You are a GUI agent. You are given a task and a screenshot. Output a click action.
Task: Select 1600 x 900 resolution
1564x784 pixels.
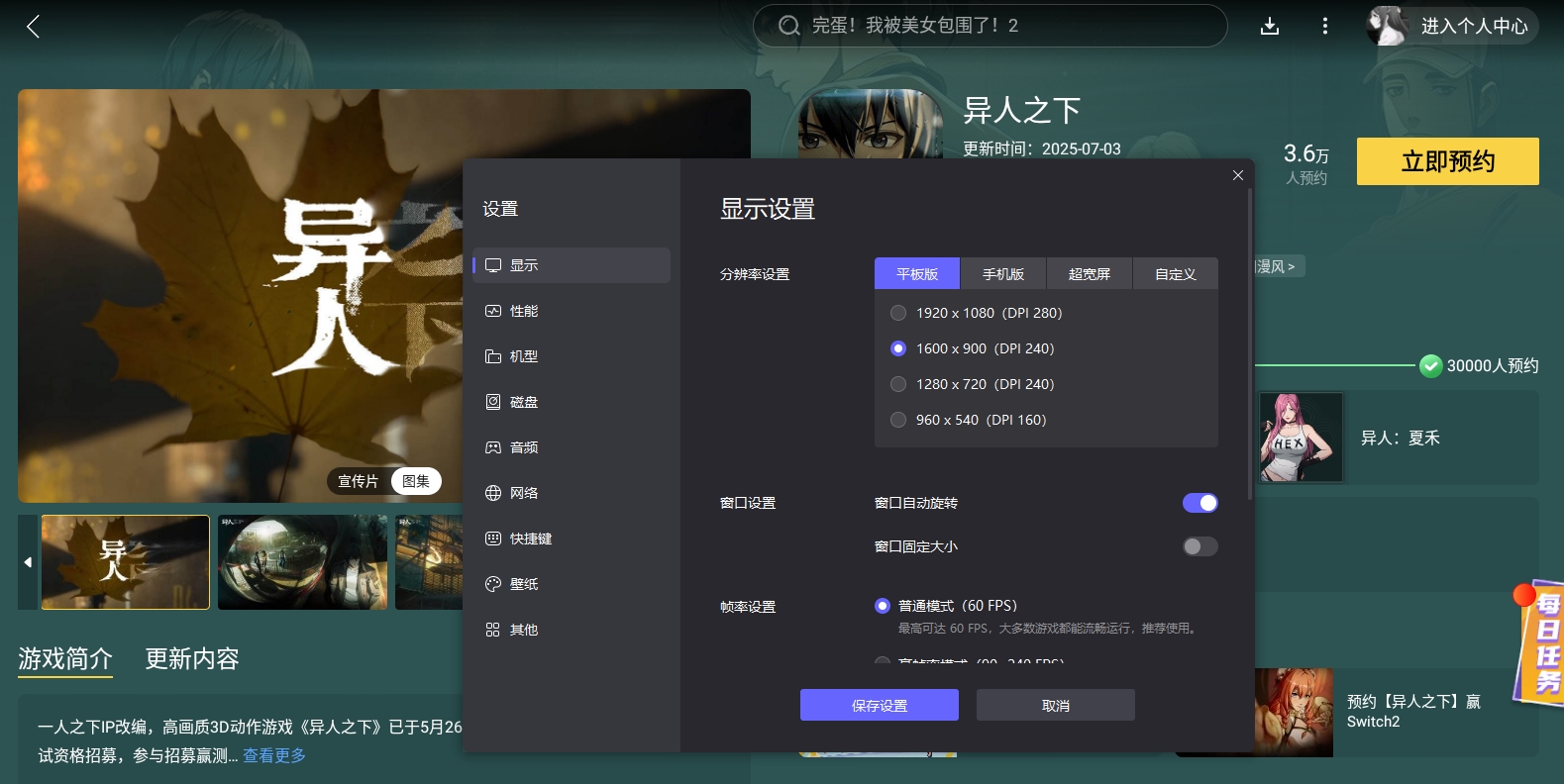[x=898, y=348]
